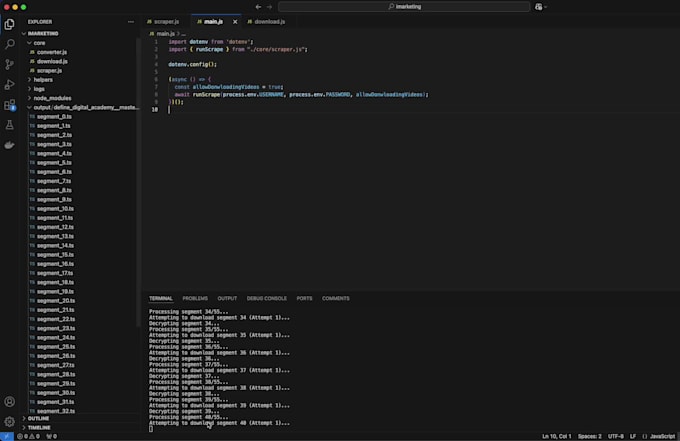Change indentation via Spaces: 2
The image size is (680, 441).
click(589, 436)
